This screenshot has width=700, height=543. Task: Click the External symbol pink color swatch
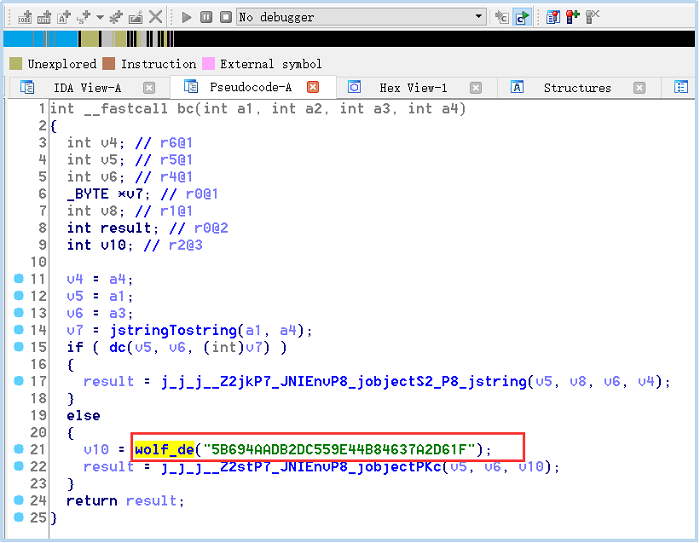click(208, 63)
